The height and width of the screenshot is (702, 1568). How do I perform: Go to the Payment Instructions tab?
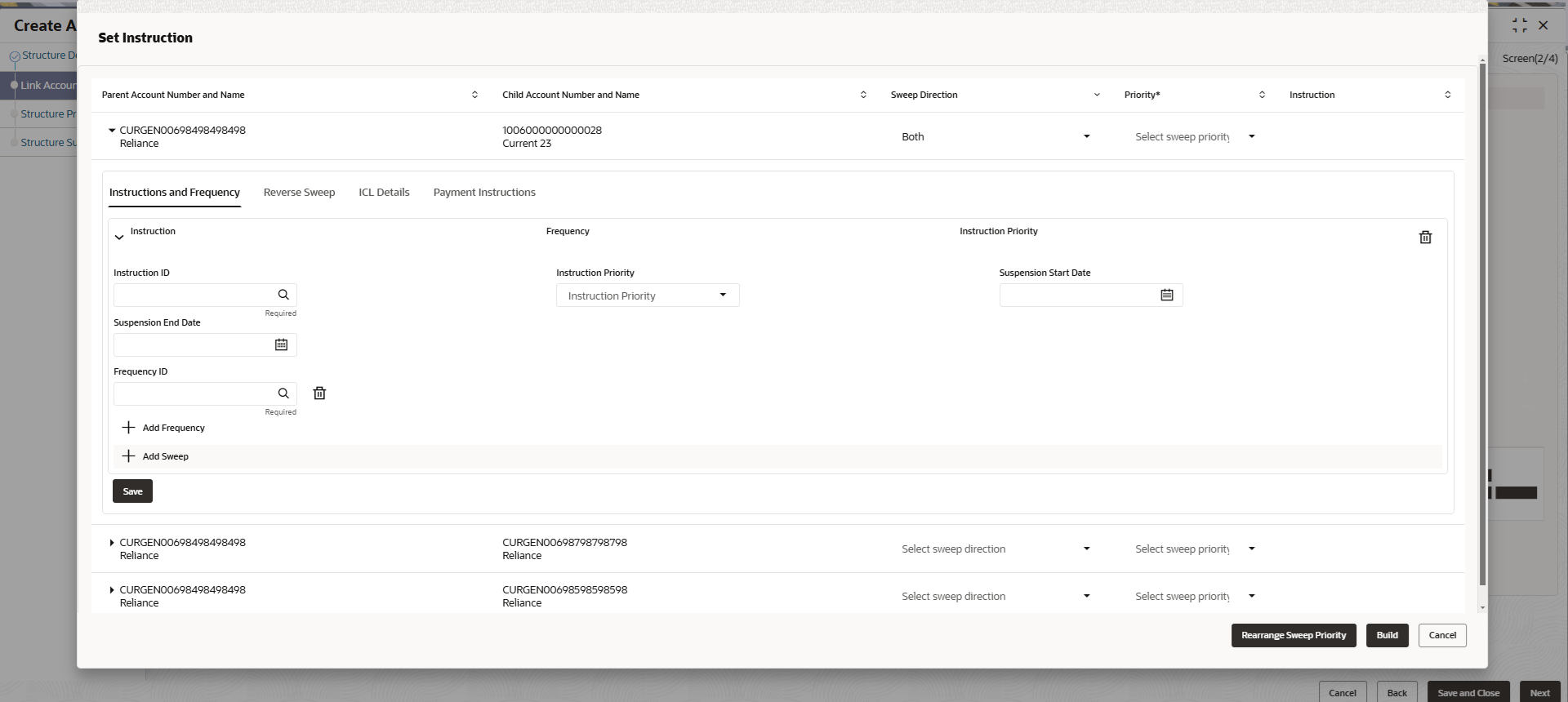point(484,193)
